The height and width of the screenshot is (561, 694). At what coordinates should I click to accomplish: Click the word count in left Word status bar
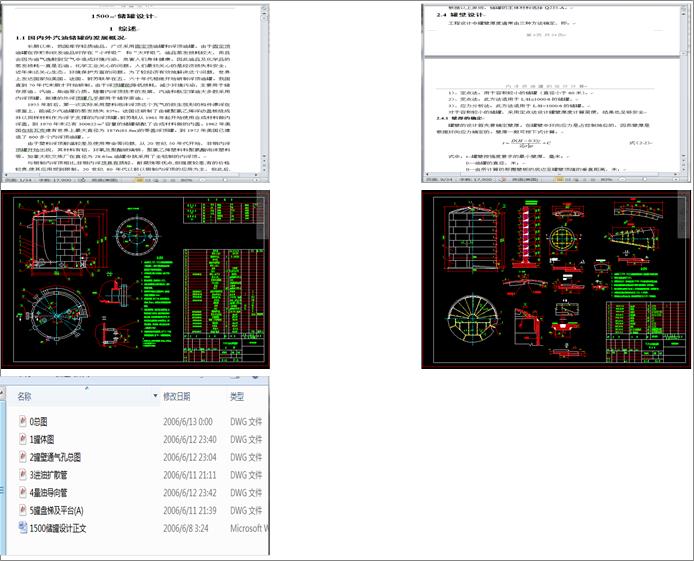point(54,180)
